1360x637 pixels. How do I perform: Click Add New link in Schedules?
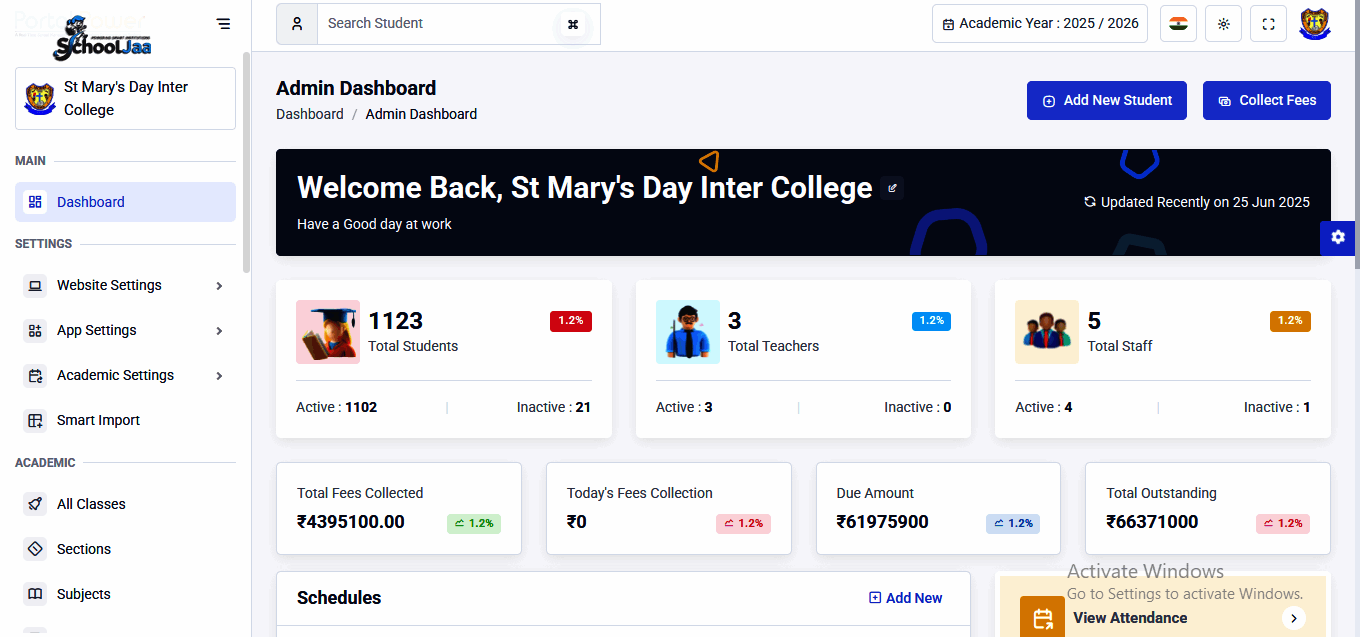coord(905,598)
